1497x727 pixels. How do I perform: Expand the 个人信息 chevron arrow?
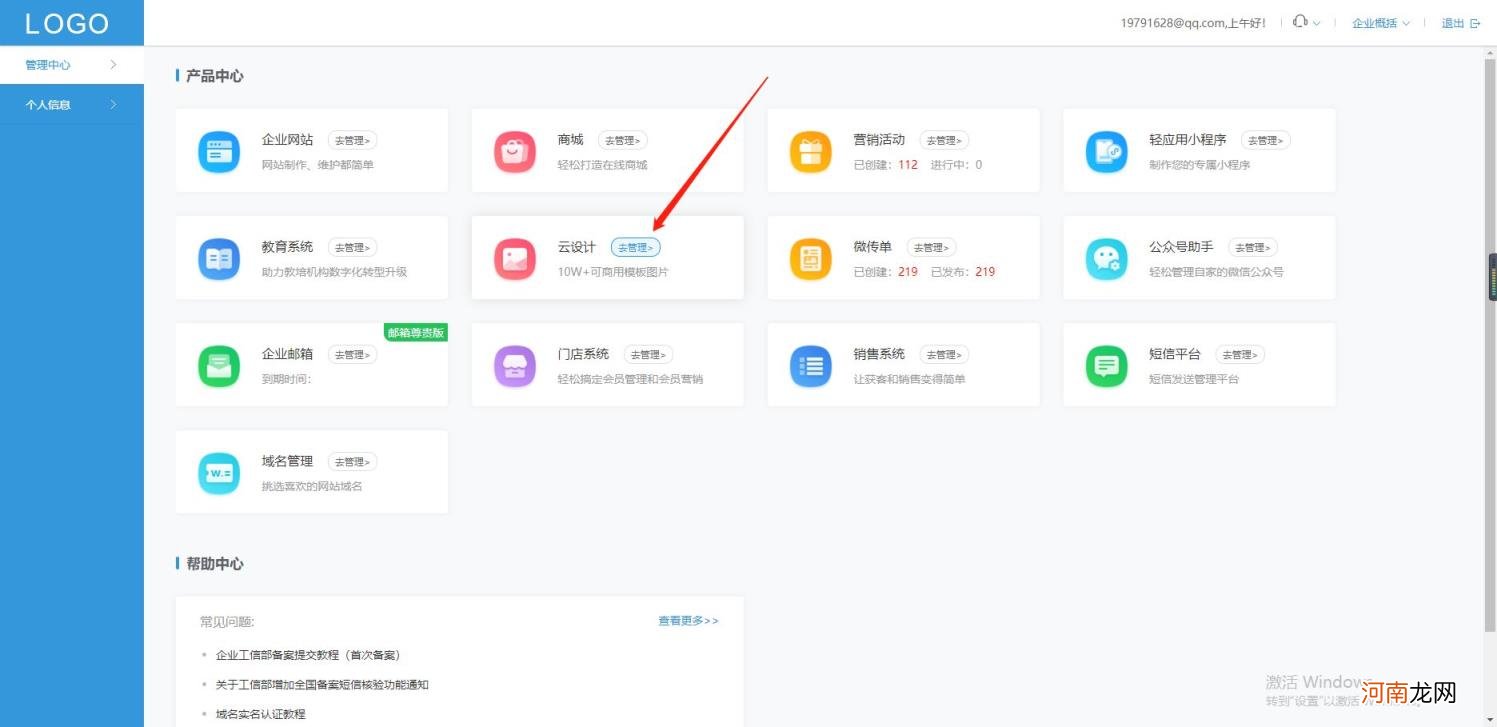[113, 104]
